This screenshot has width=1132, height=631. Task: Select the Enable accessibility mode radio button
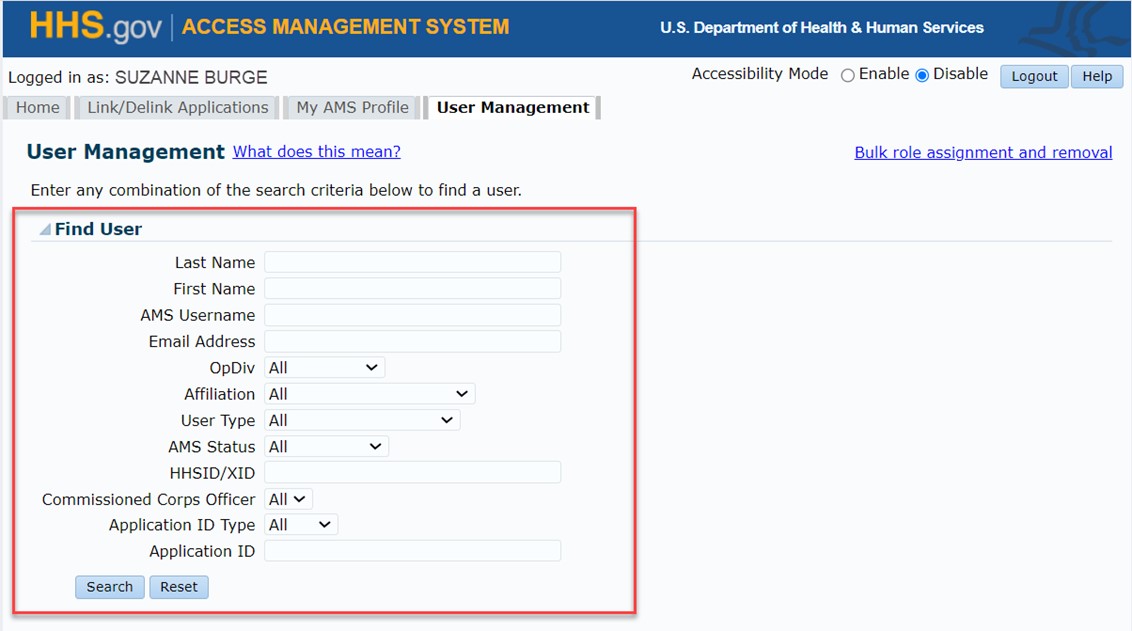[x=848, y=76]
